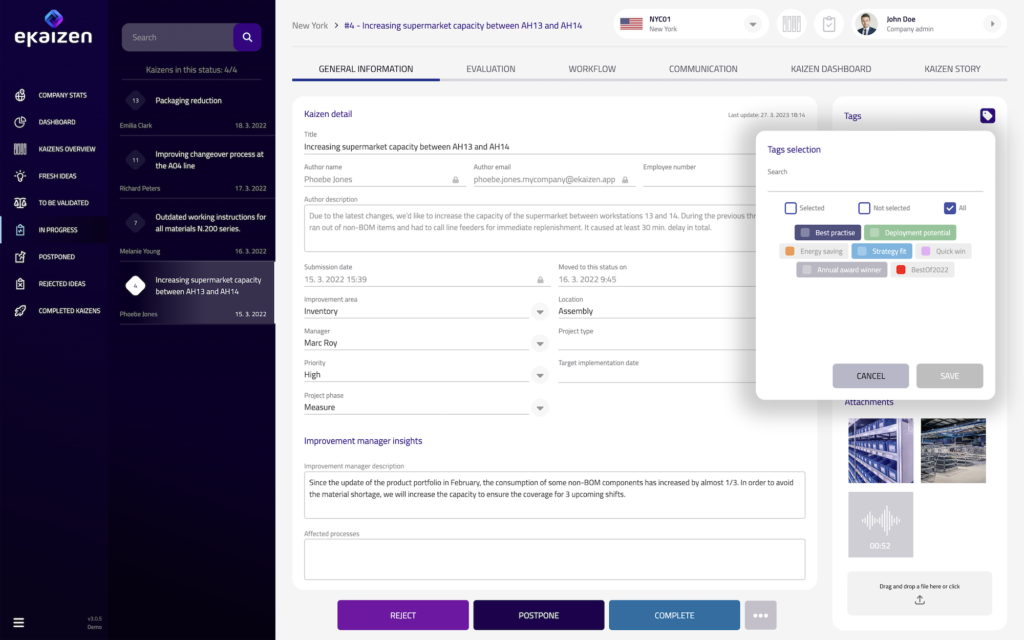1024x640 pixels.
Task: Open the hamburger menu at bottom left
Action: point(19,622)
